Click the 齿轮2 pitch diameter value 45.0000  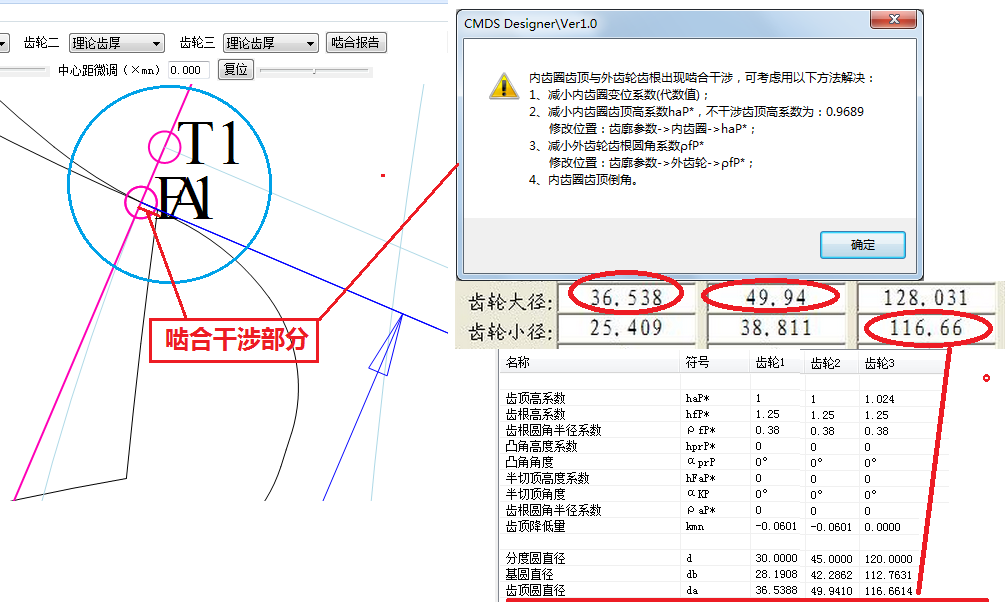click(x=831, y=559)
